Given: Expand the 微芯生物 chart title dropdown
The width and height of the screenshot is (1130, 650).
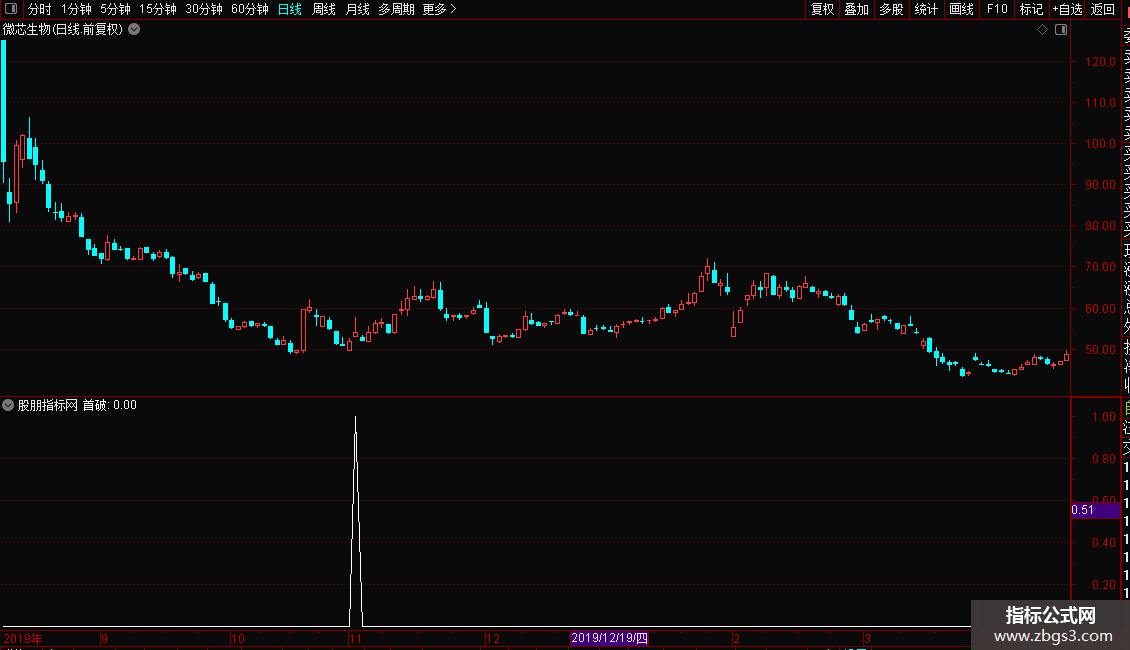Looking at the screenshot, I should pyautogui.click(x=134, y=30).
